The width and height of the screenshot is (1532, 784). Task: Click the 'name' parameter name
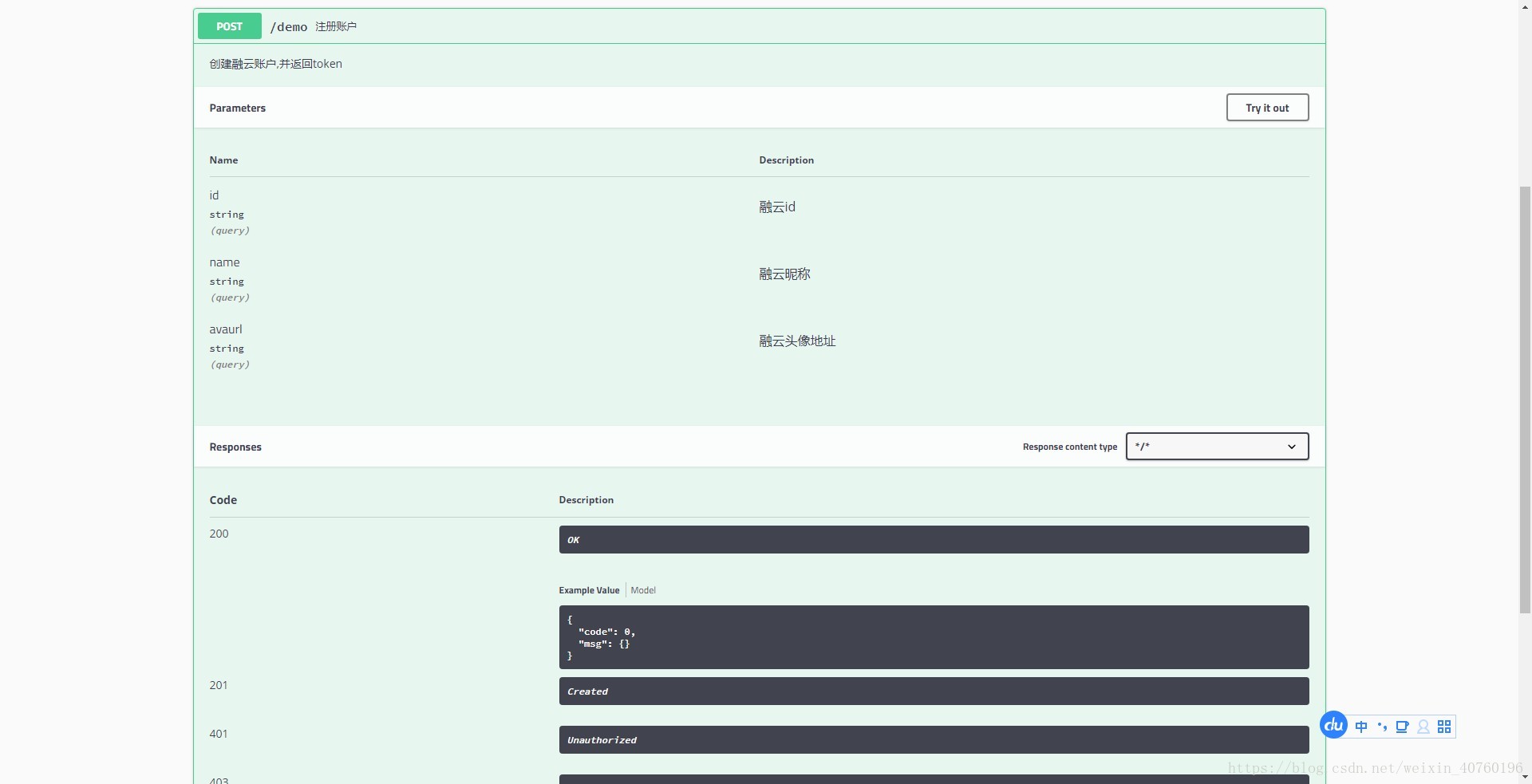(224, 262)
